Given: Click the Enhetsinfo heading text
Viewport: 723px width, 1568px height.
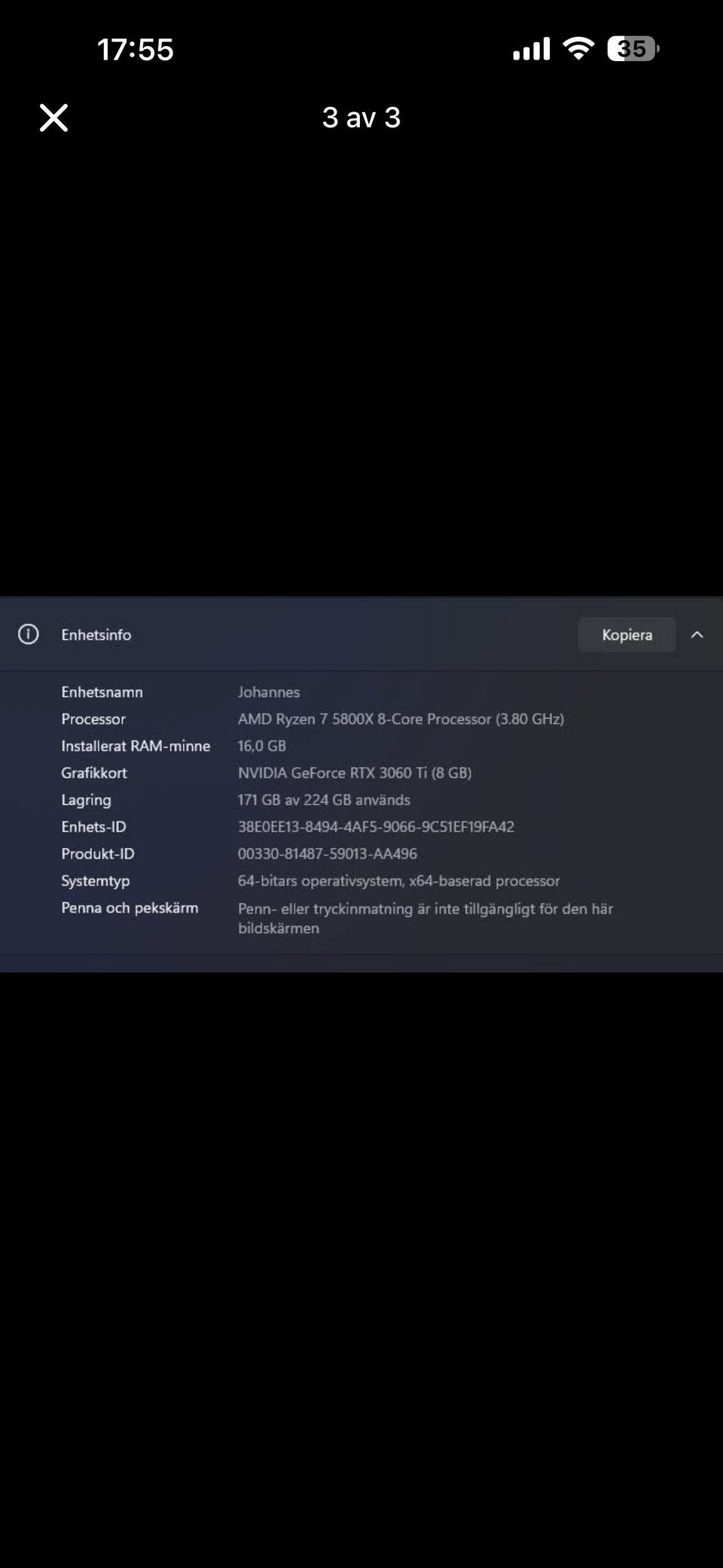Looking at the screenshot, I should coord(96,634).
